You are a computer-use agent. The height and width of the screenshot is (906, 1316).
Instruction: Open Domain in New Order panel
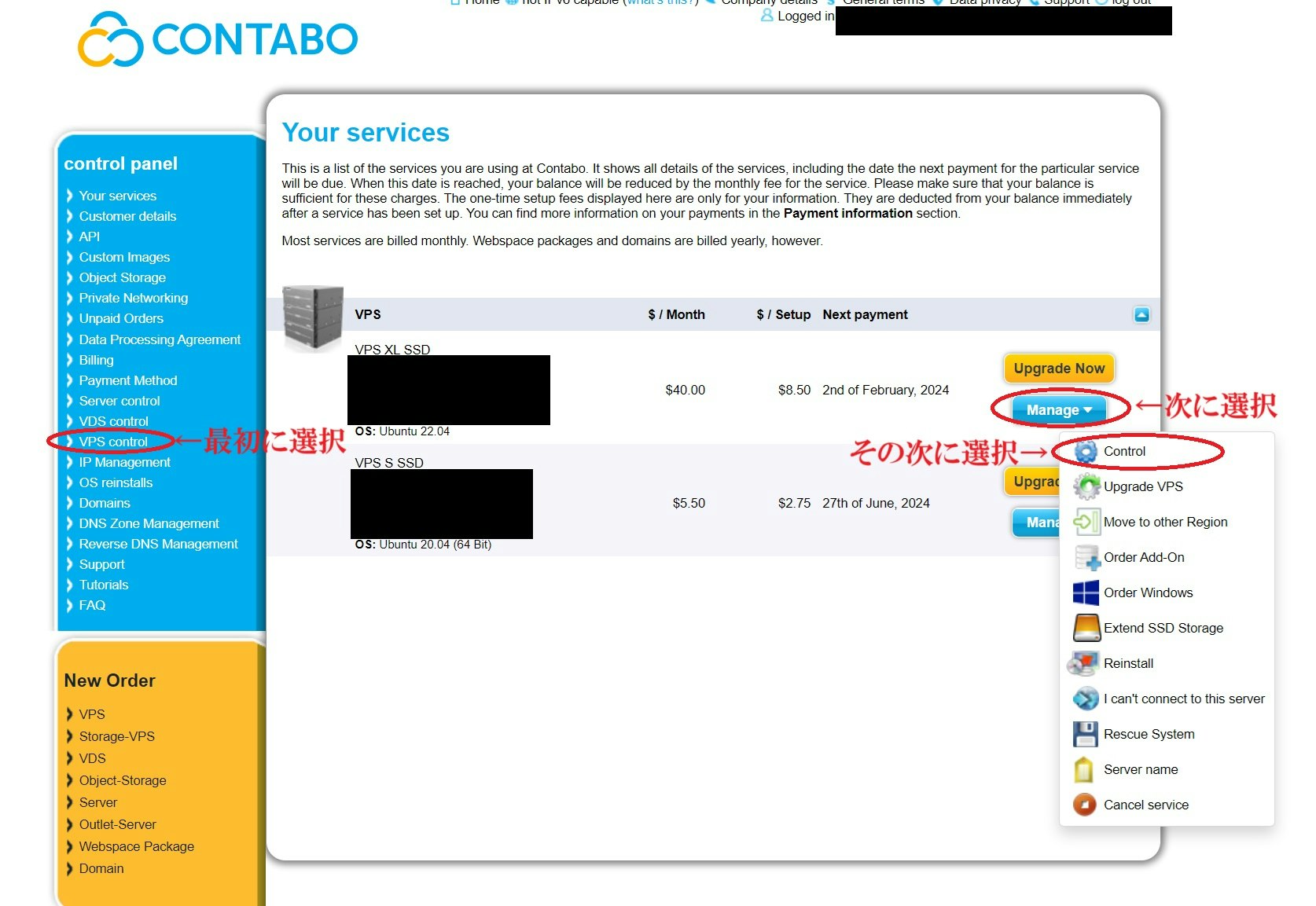[101, 868]
